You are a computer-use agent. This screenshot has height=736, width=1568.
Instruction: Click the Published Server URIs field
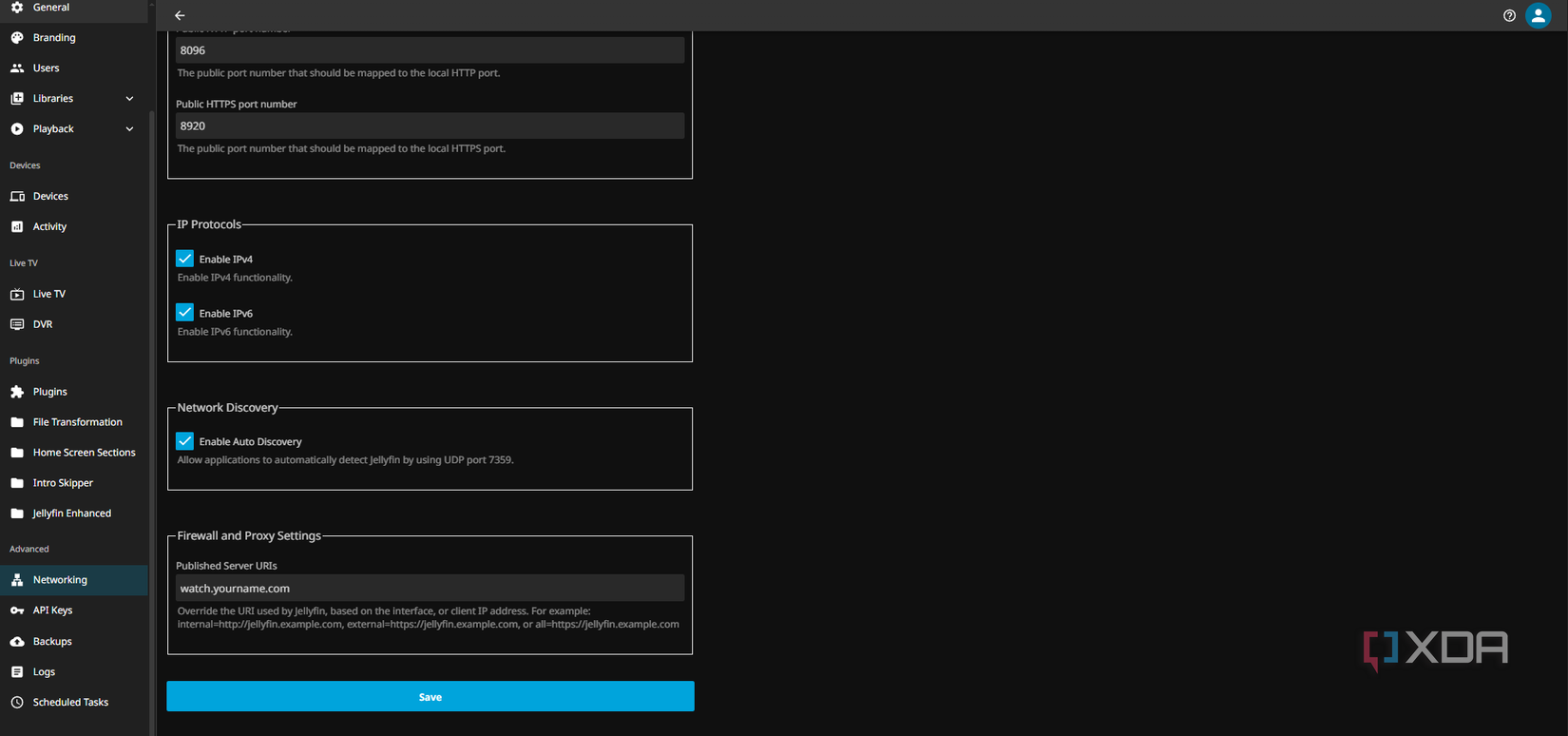[x=430, y=588]
